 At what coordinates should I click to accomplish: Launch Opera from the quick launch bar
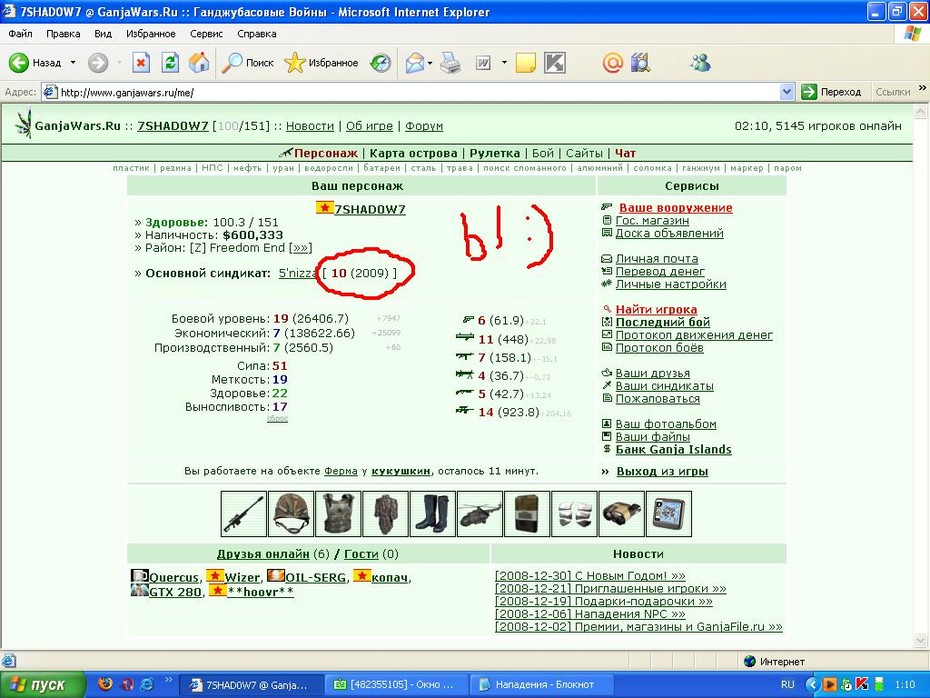127,684
